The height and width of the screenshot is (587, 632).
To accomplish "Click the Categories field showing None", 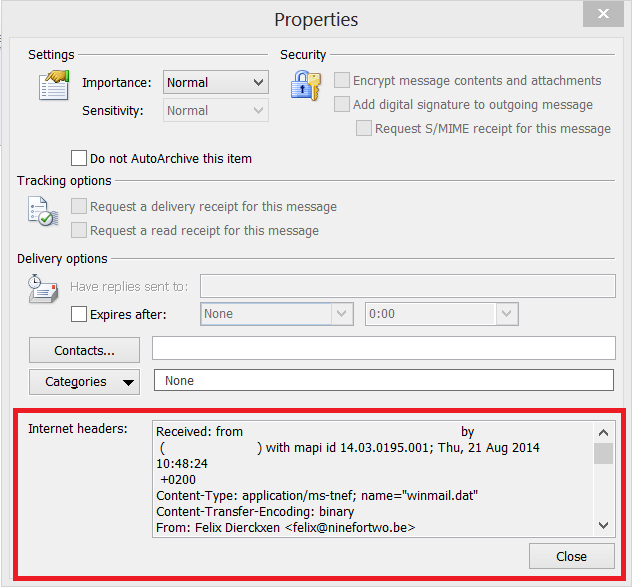I will coord(384,380).
